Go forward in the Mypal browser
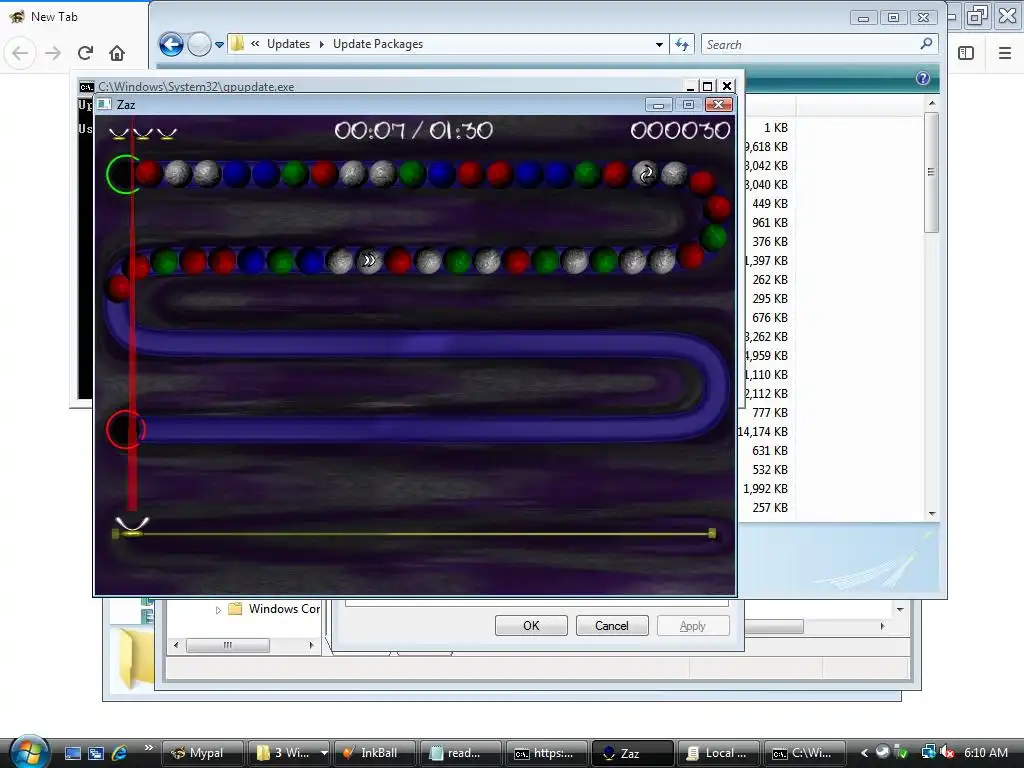 [53, 53]
